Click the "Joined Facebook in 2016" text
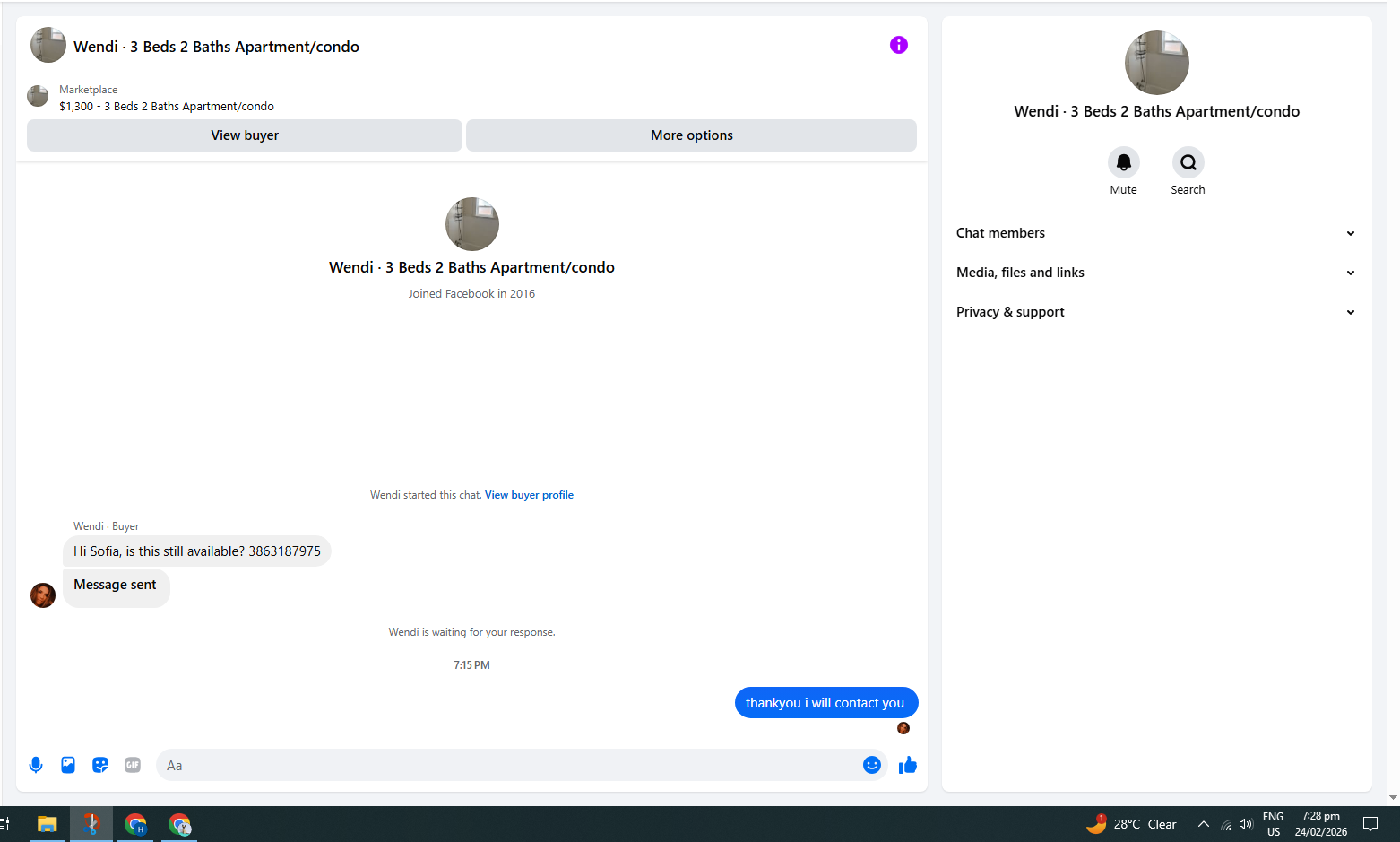Screen dimensions: 1400x842 coord(471,294)
